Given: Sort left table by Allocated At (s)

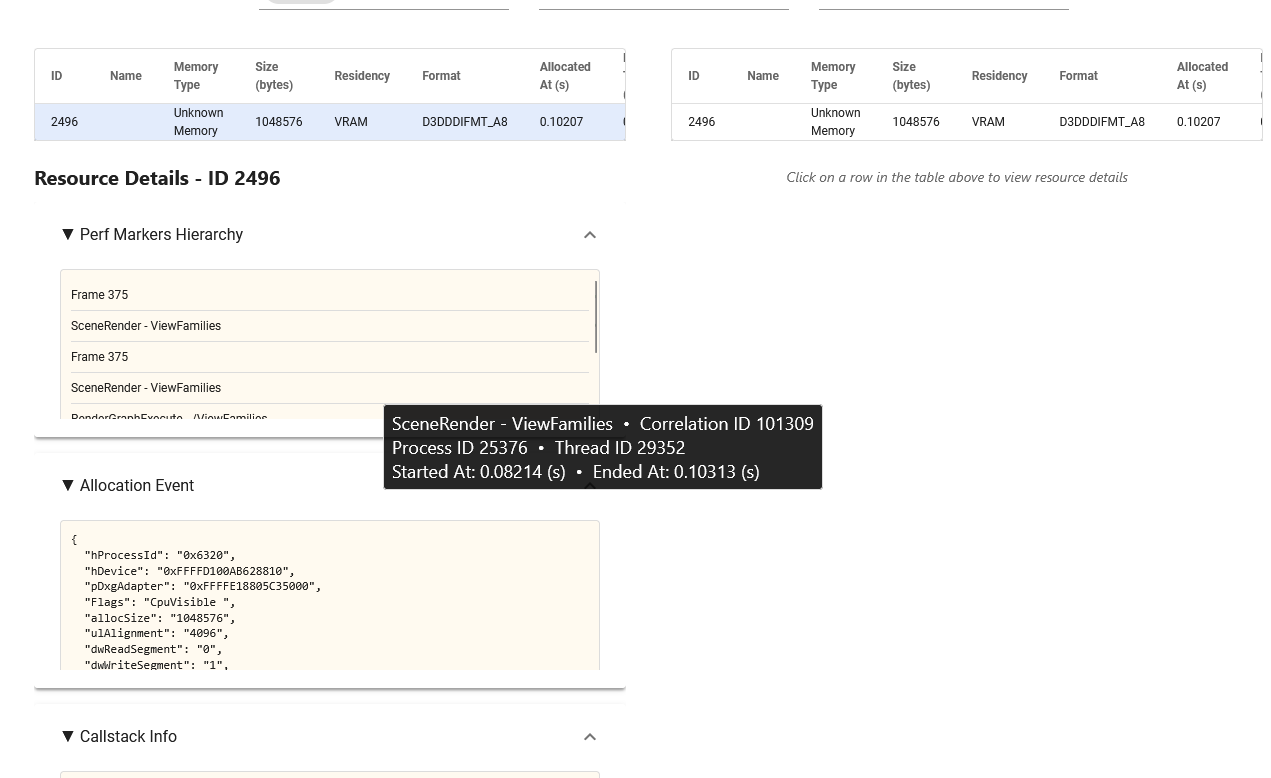Looking at the screenshot, I should [x=565, y=76].
